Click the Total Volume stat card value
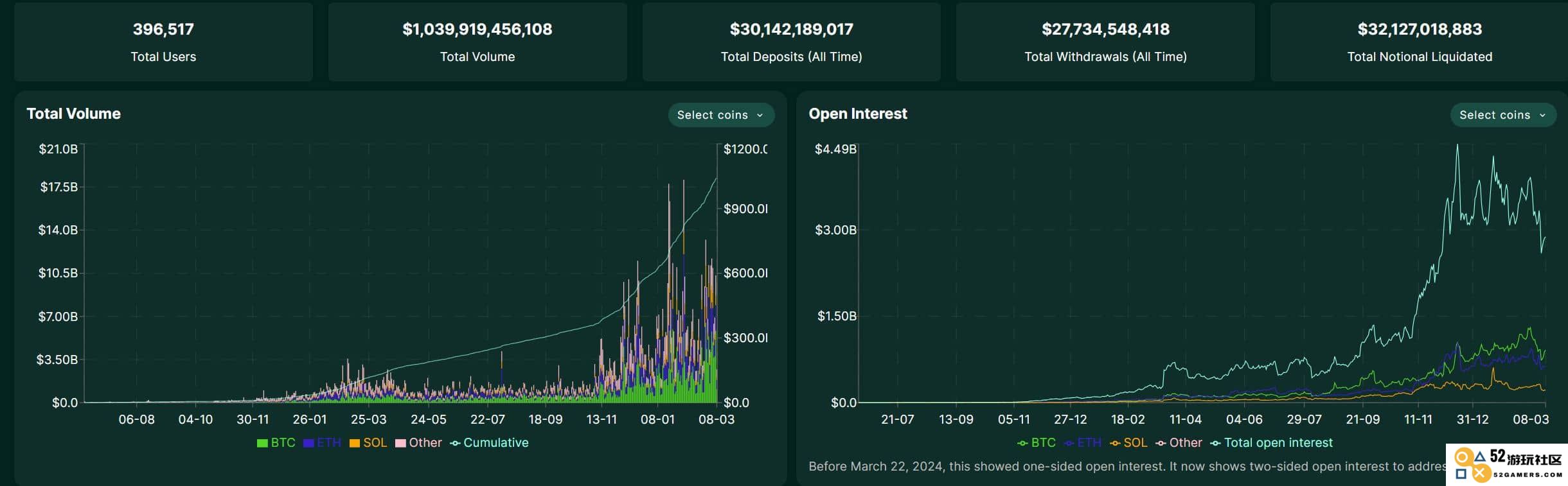Screen dimensions: 1568x486 tap(477, 29)
